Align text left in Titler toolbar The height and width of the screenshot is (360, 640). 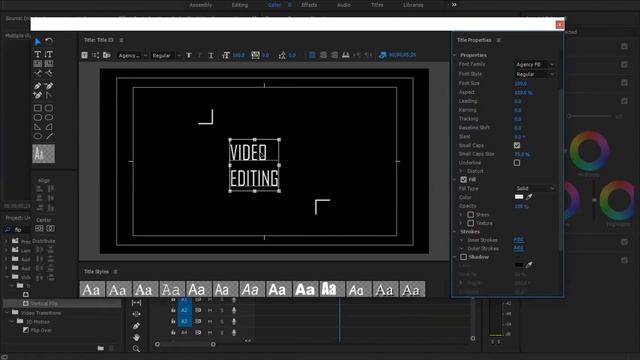click(312, 55)
